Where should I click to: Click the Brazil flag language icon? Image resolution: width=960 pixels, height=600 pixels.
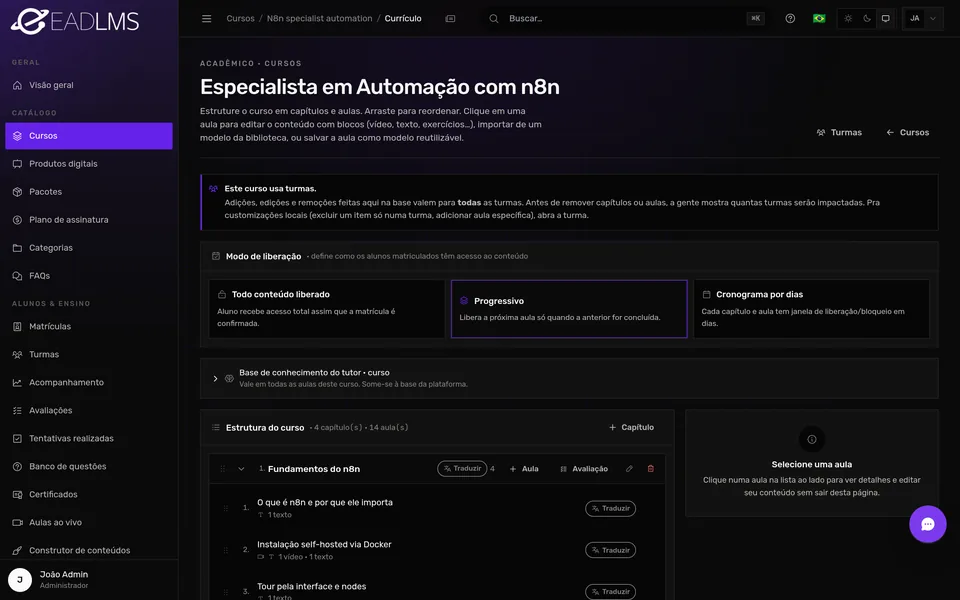(819, 18)
